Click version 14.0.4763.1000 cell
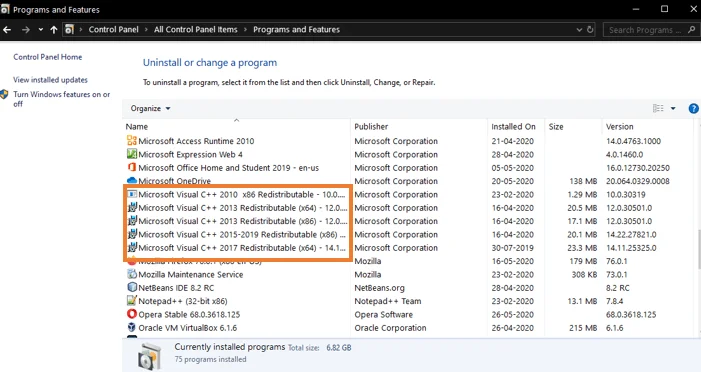 coord(633,141)
